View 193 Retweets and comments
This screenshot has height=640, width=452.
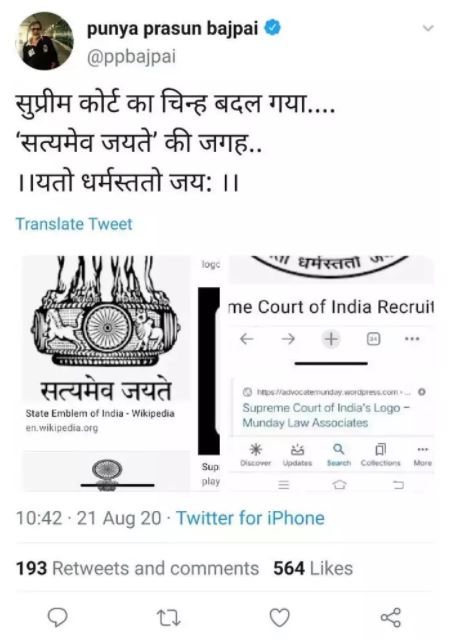coord(137,569)
